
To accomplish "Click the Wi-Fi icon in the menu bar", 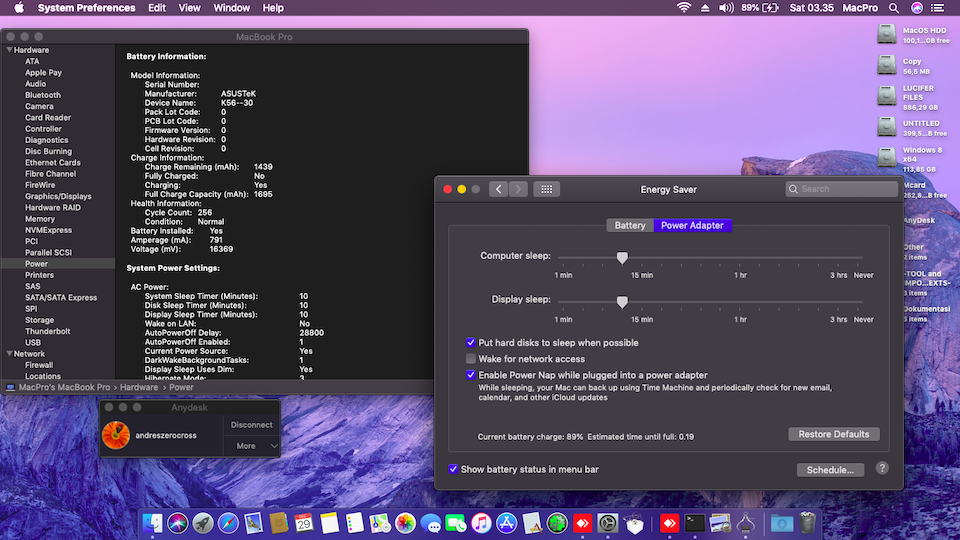I will (x=684, y=8).
